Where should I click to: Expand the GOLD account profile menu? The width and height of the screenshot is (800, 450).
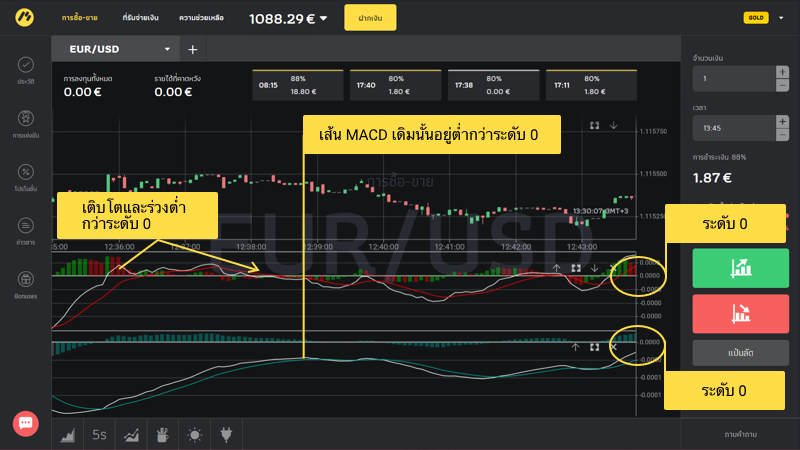click(780, 17)
